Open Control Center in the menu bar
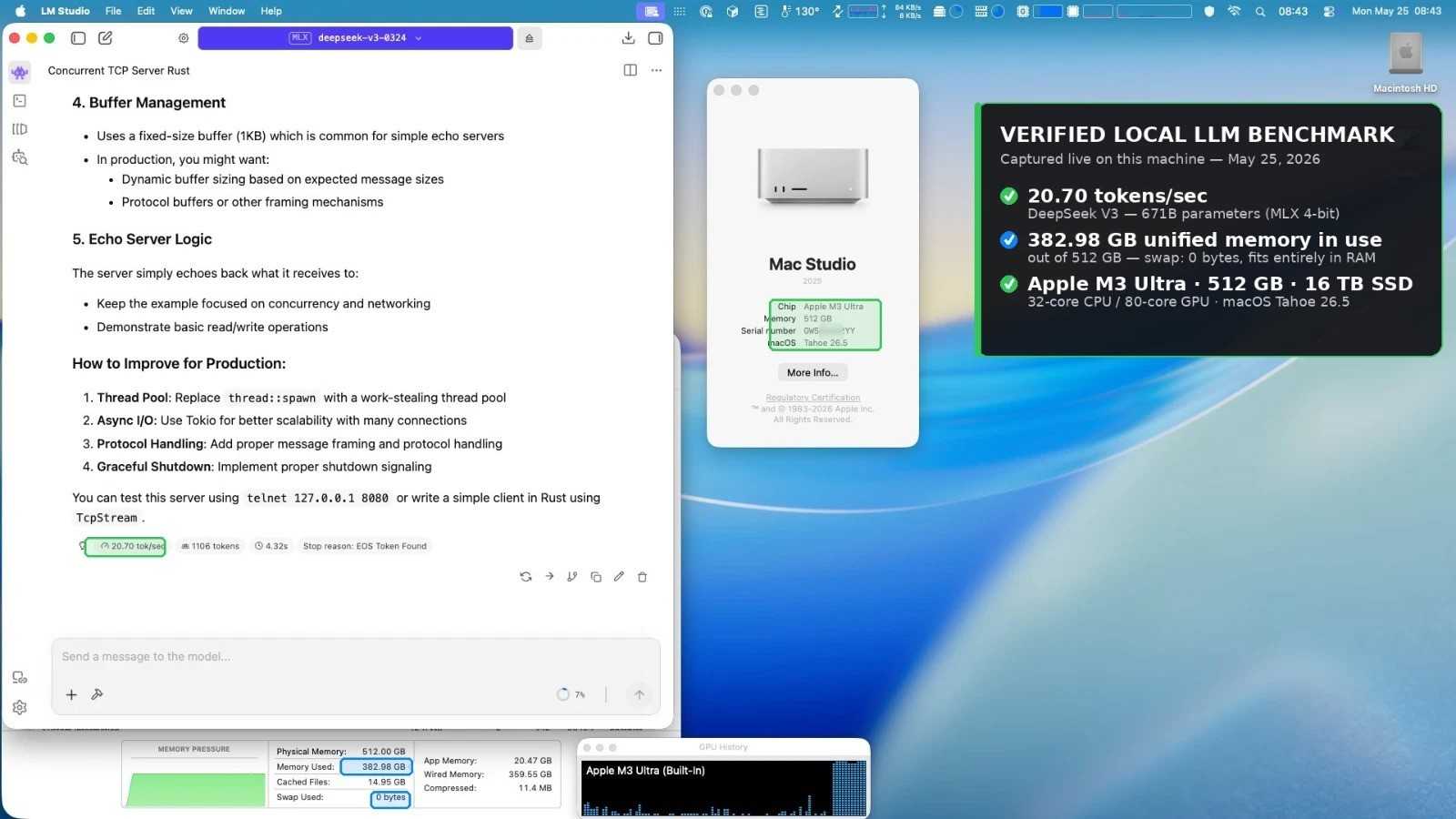1456x819 pixels. pos(1330,11)
